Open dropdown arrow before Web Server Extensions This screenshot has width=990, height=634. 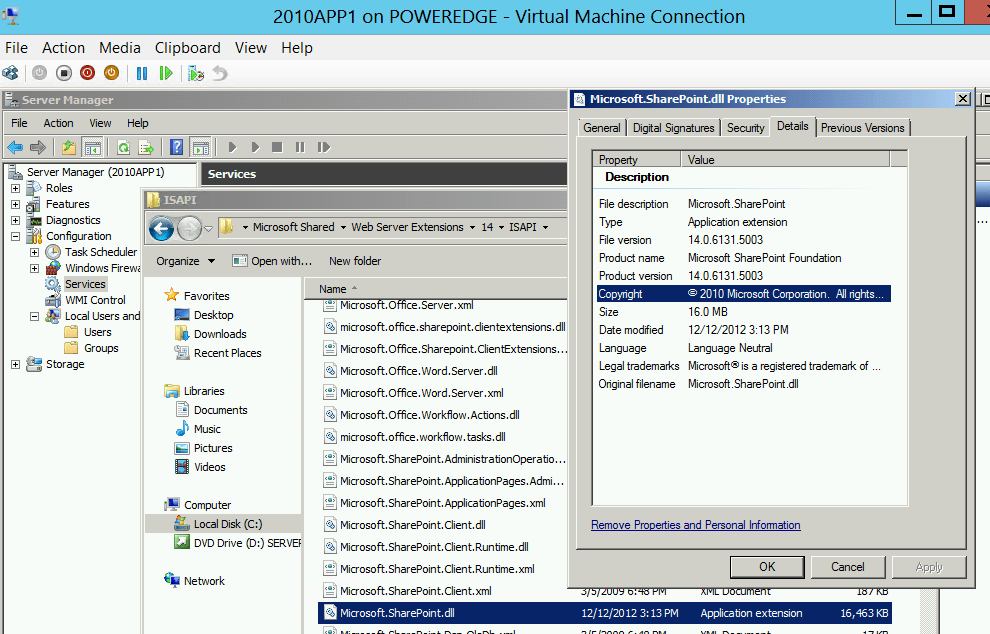[343, 227]
